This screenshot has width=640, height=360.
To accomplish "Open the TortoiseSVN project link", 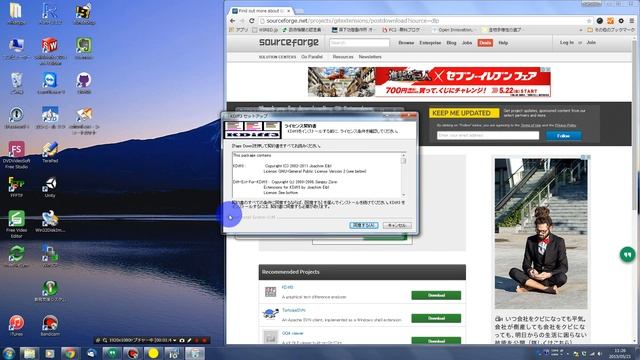I will pyautogui.click(x=293, y=310).
